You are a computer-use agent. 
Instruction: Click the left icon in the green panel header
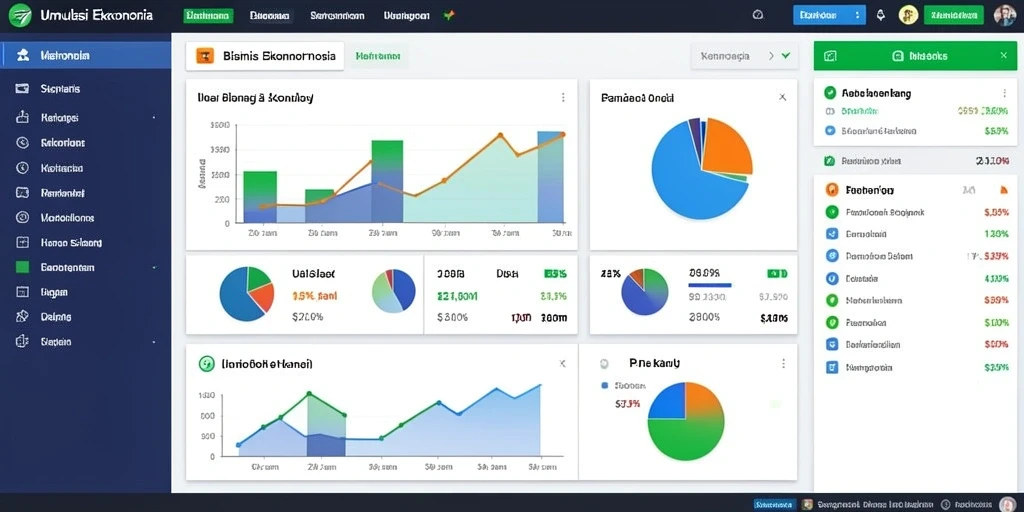(x=830, y=56)
